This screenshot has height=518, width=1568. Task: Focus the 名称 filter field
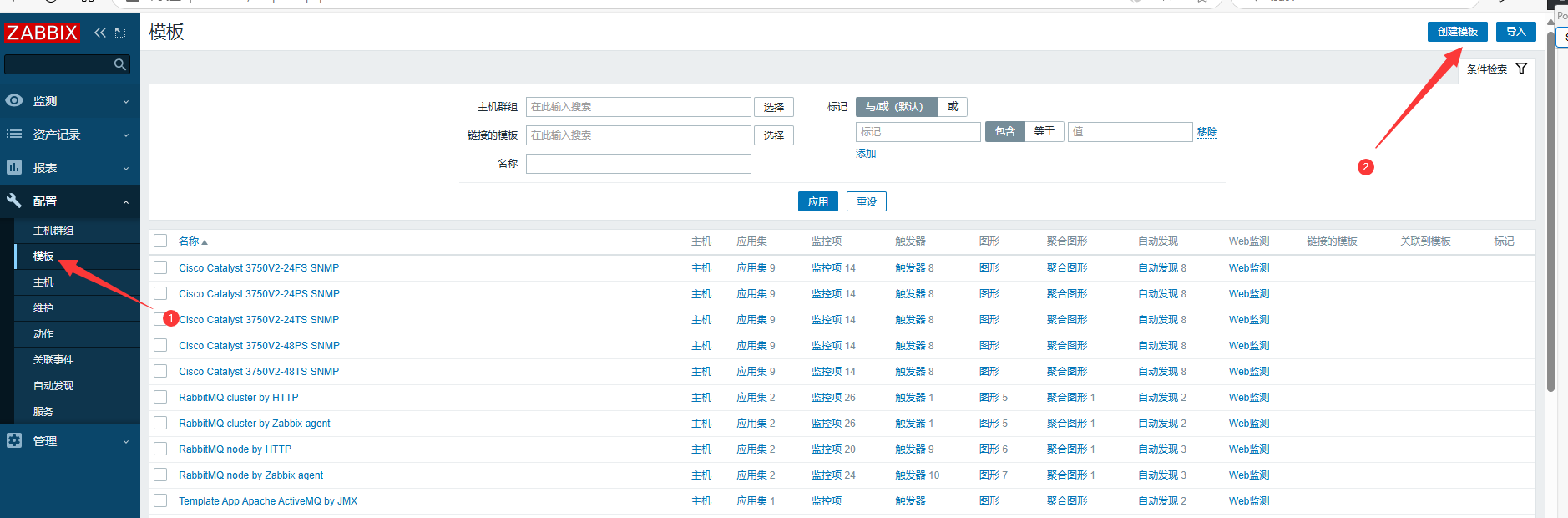coord(639,164)
